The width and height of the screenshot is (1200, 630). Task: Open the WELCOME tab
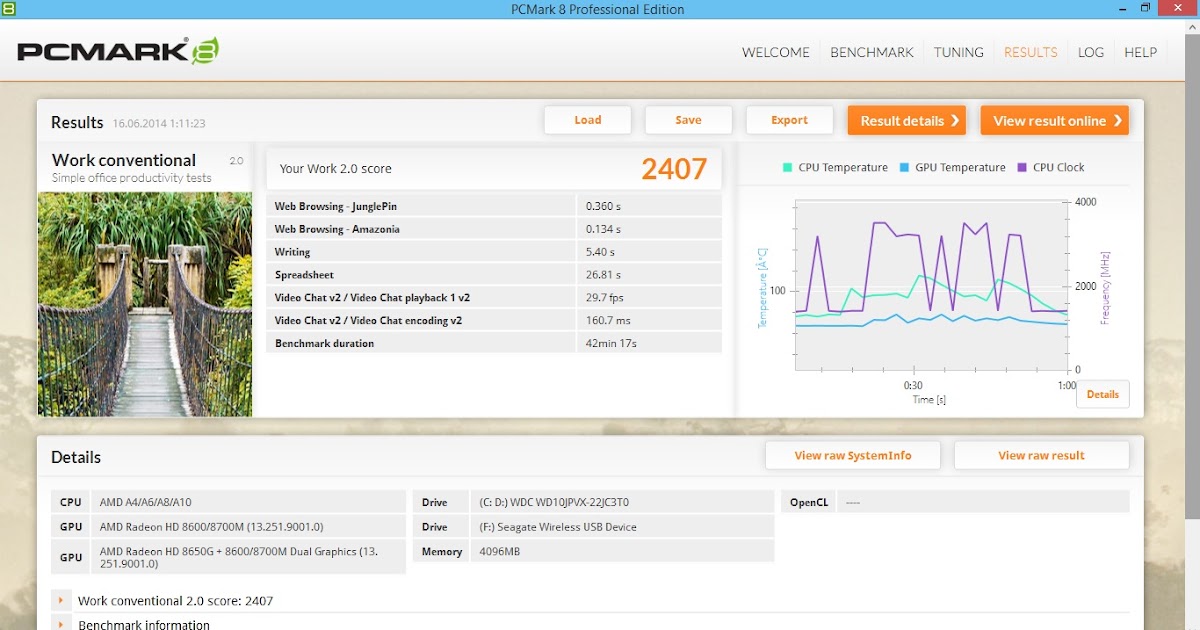[775, 52]
